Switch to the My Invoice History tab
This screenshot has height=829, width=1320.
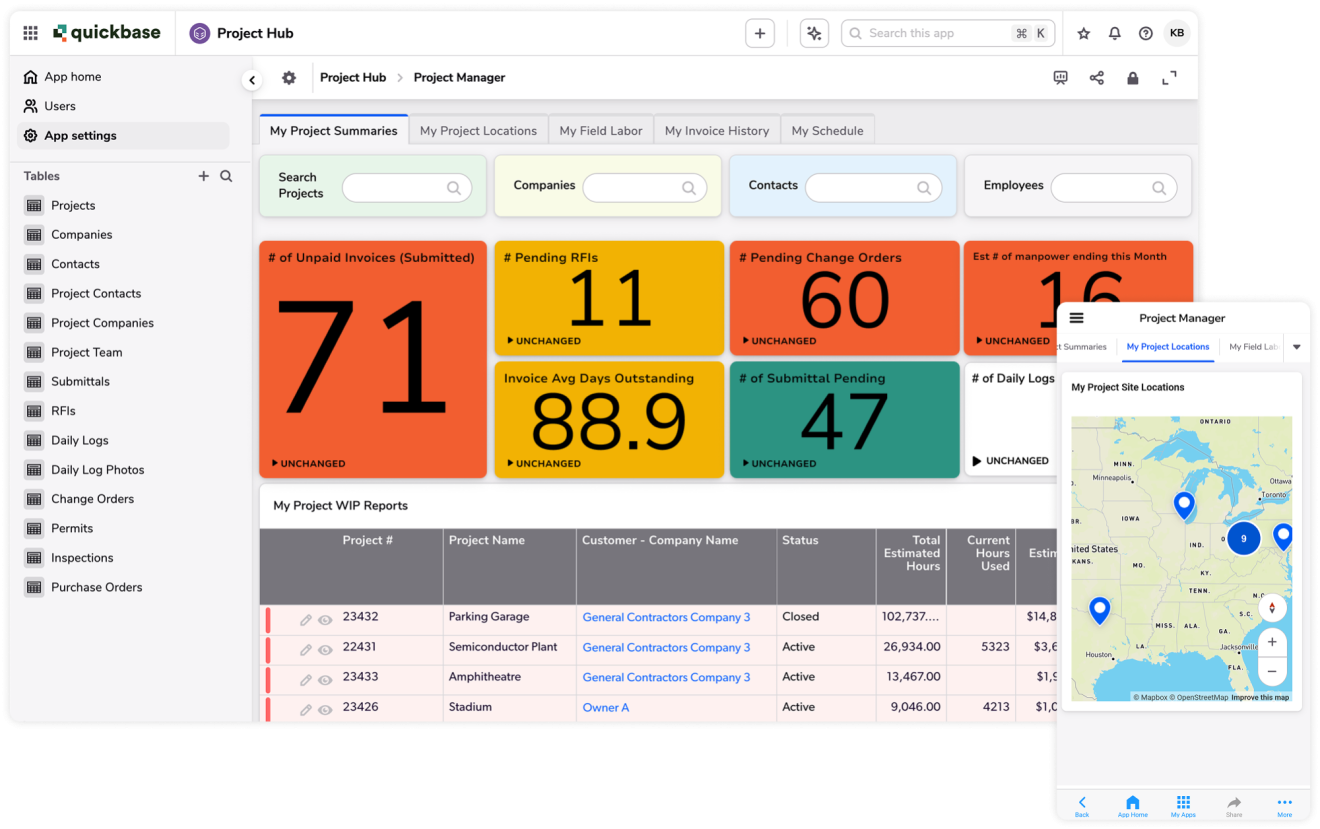716,130
